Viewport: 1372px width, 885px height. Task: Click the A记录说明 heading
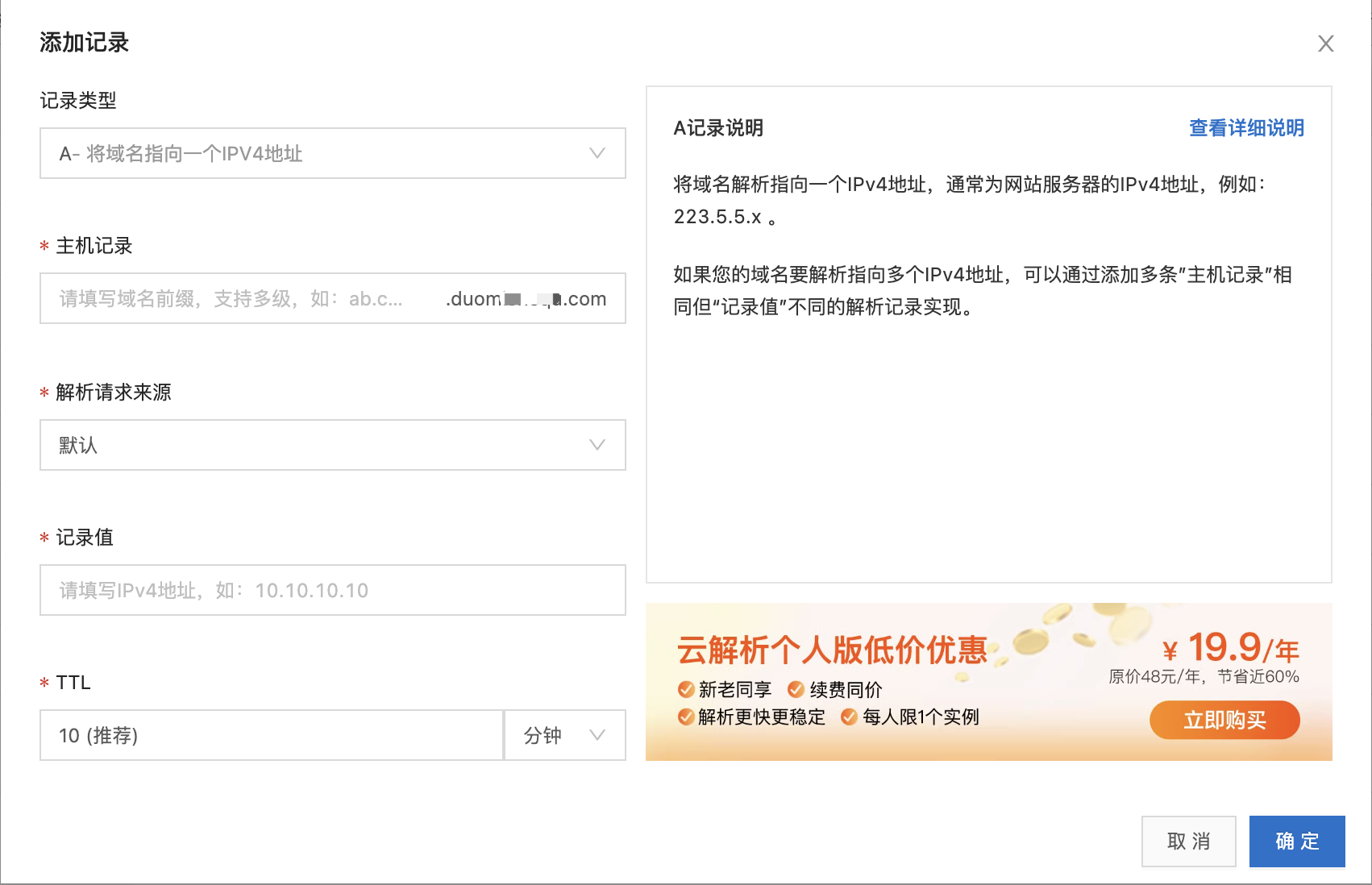[718, 128]
